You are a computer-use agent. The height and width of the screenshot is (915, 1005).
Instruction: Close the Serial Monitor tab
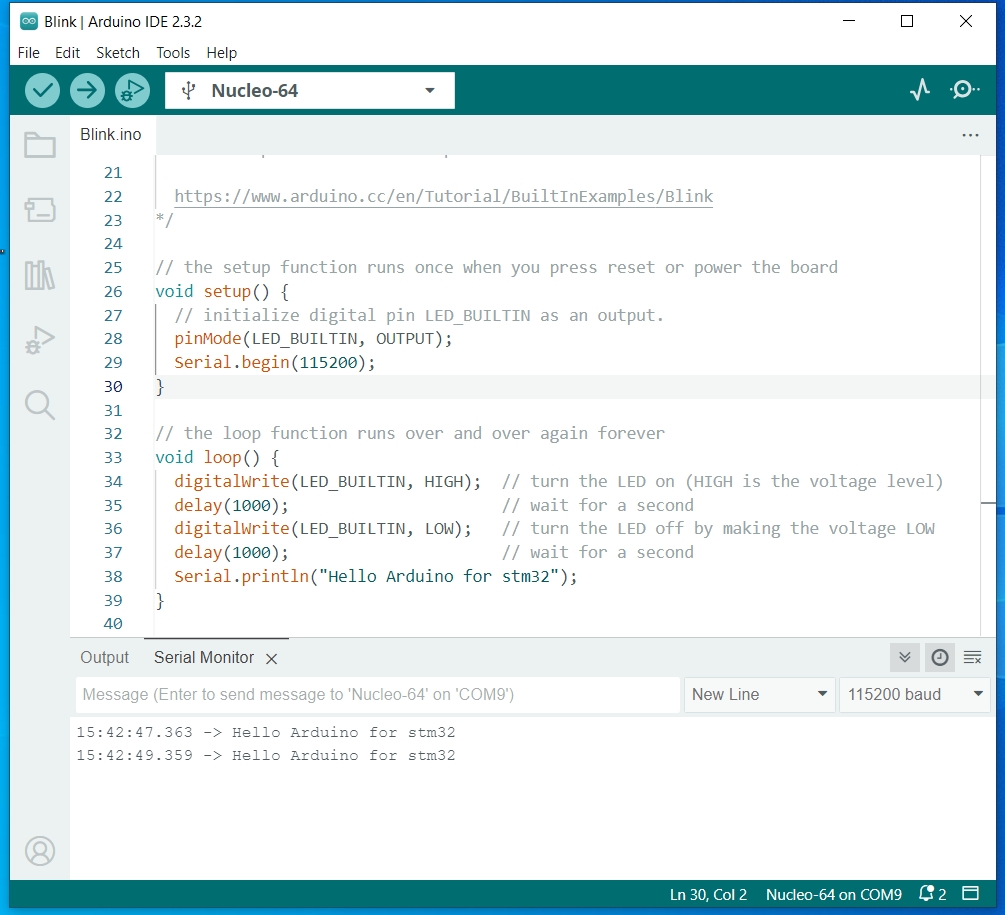272,659
